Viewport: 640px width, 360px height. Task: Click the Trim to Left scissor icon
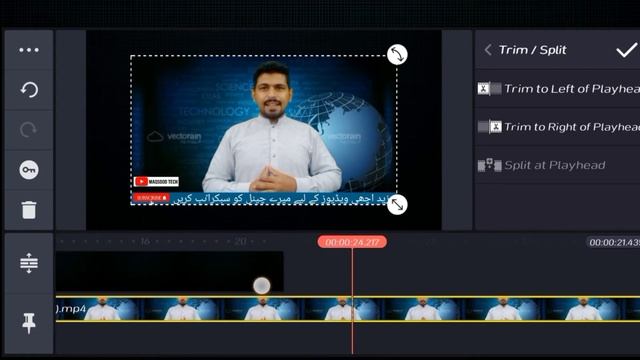pos(489,89)
